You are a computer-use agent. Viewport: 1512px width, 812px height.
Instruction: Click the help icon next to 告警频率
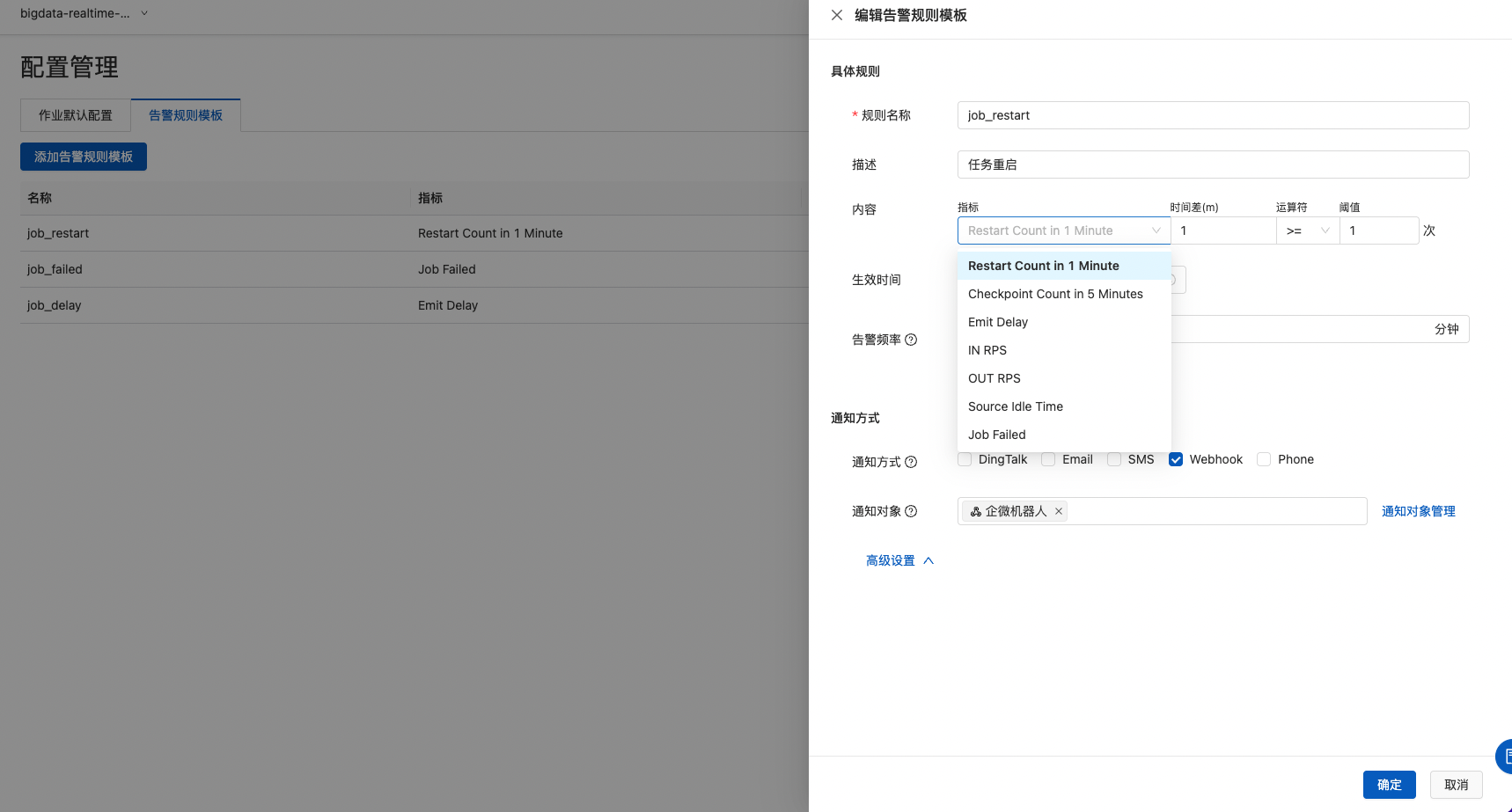point(911,340)
